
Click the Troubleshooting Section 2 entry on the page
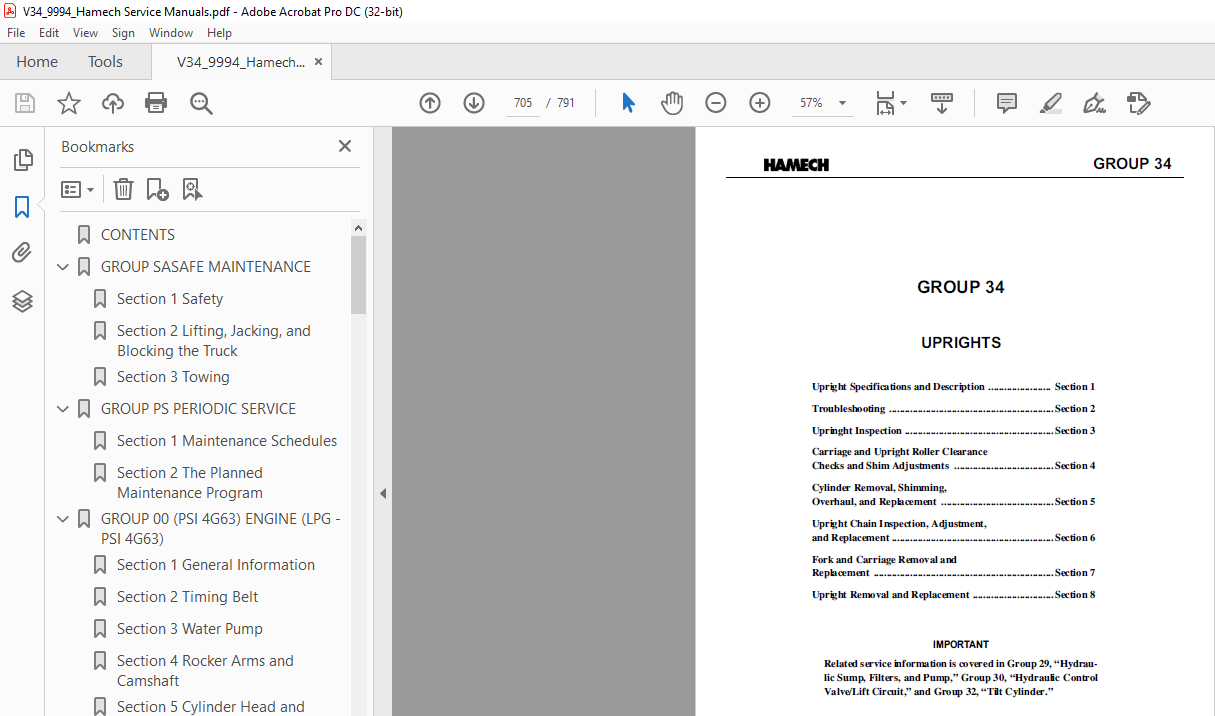click(x=953, y=409)
